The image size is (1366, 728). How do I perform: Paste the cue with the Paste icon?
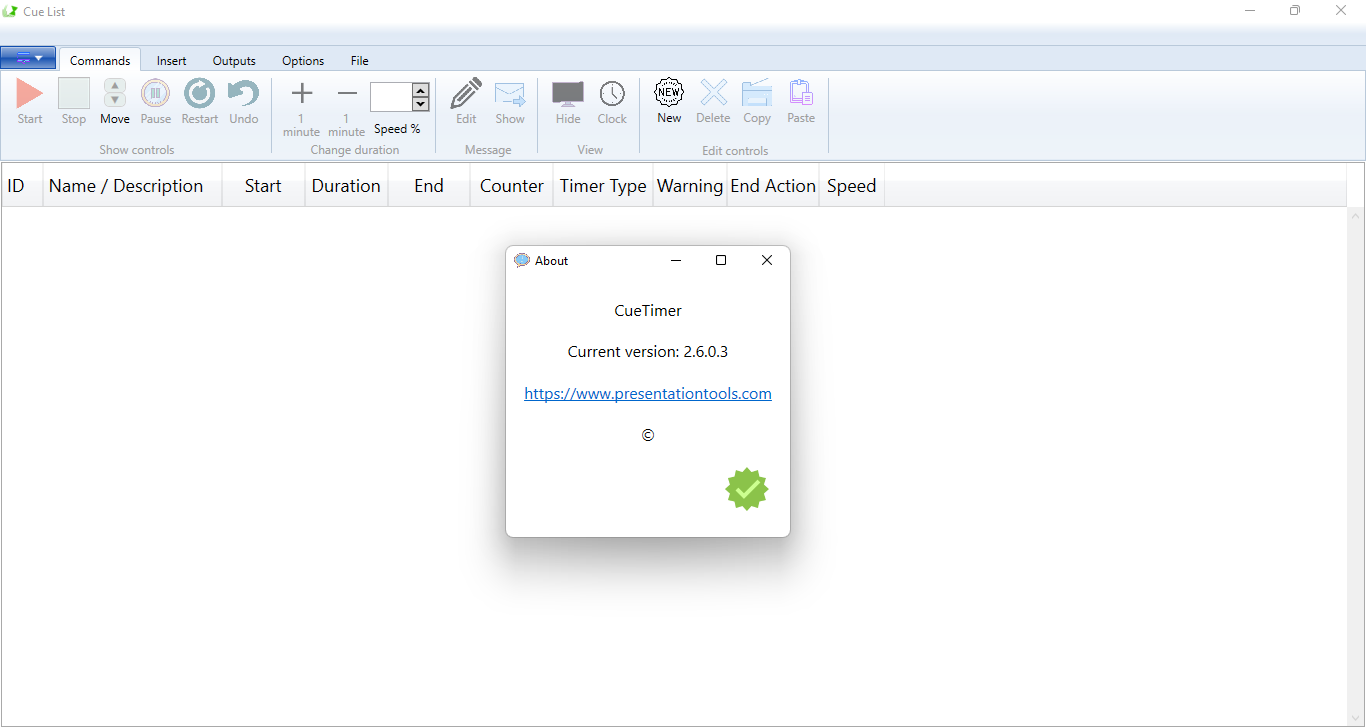[801, 93]
